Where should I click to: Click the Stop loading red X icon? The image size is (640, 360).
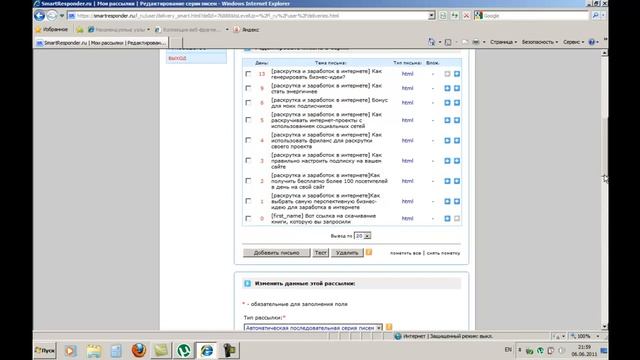click(466, 16)
